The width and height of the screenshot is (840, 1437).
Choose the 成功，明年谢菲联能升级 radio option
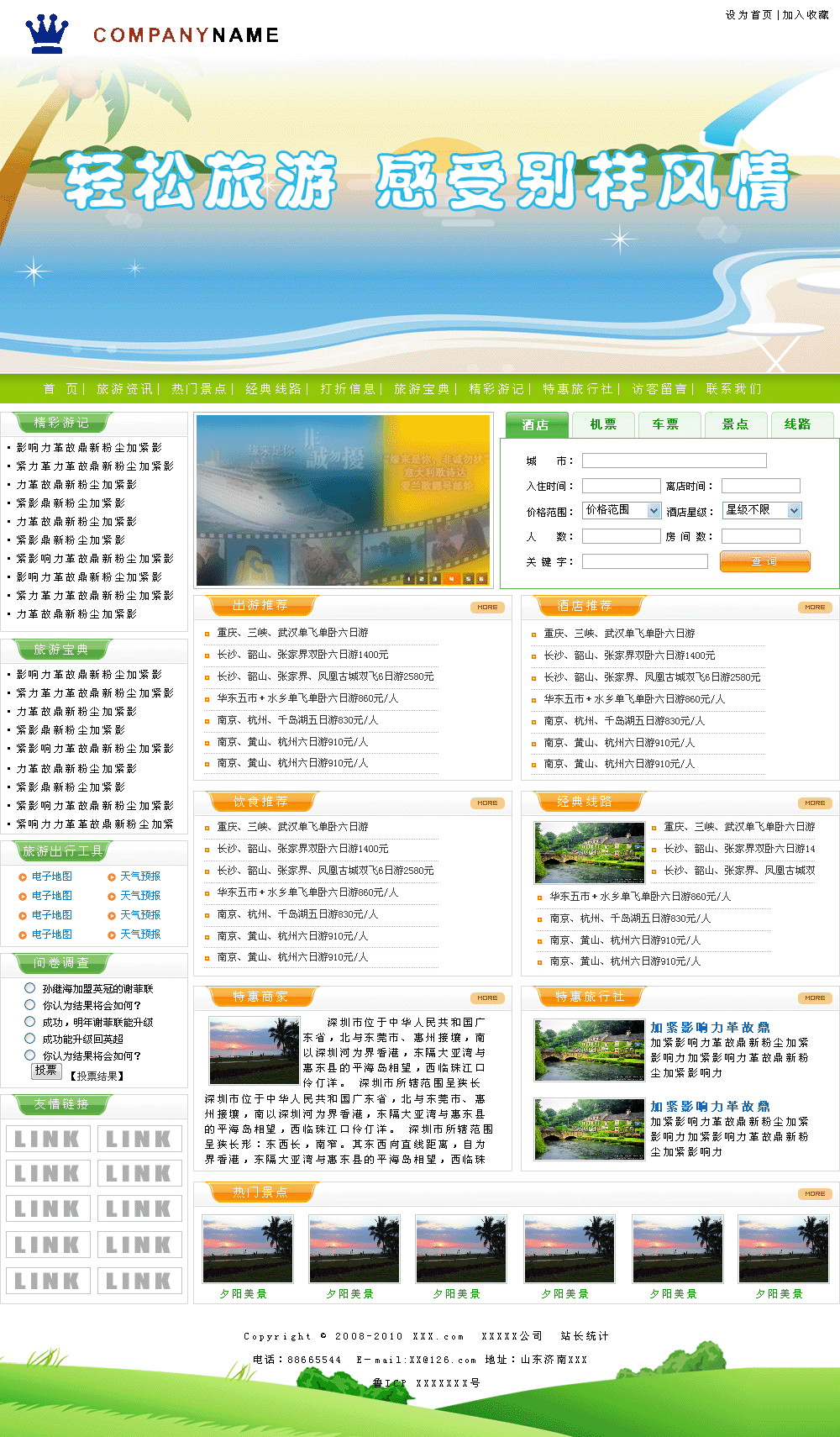point(30,1022)
